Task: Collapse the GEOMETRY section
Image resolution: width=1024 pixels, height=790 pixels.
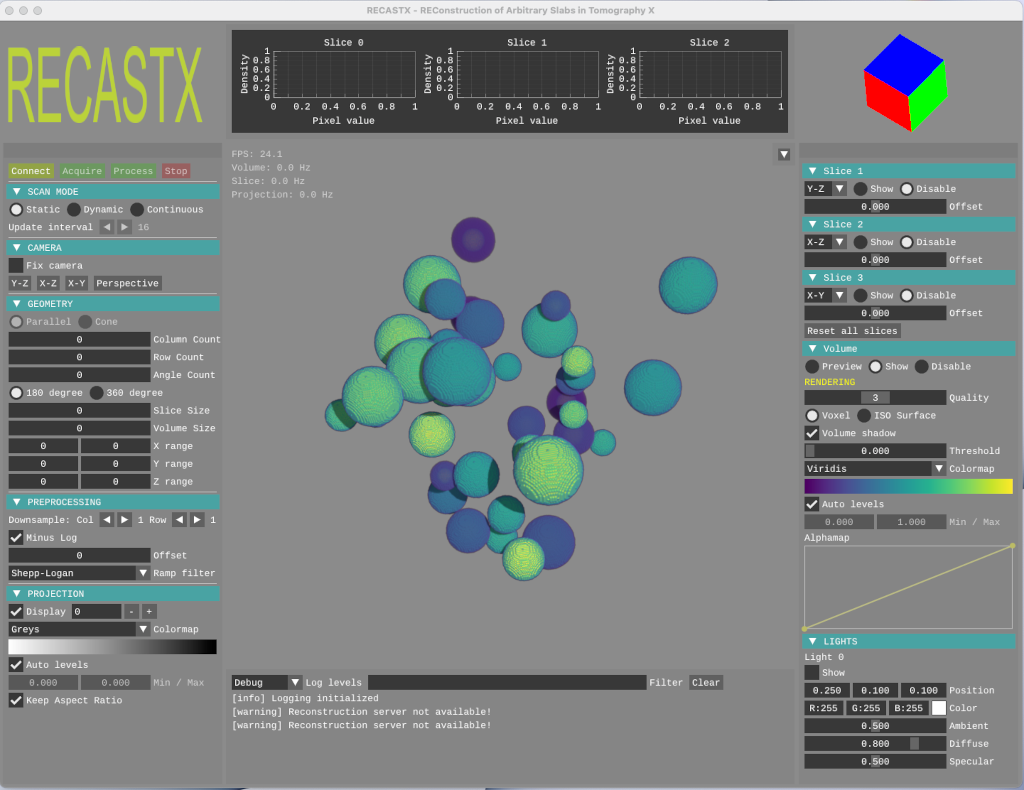Action: pos(15,303)
